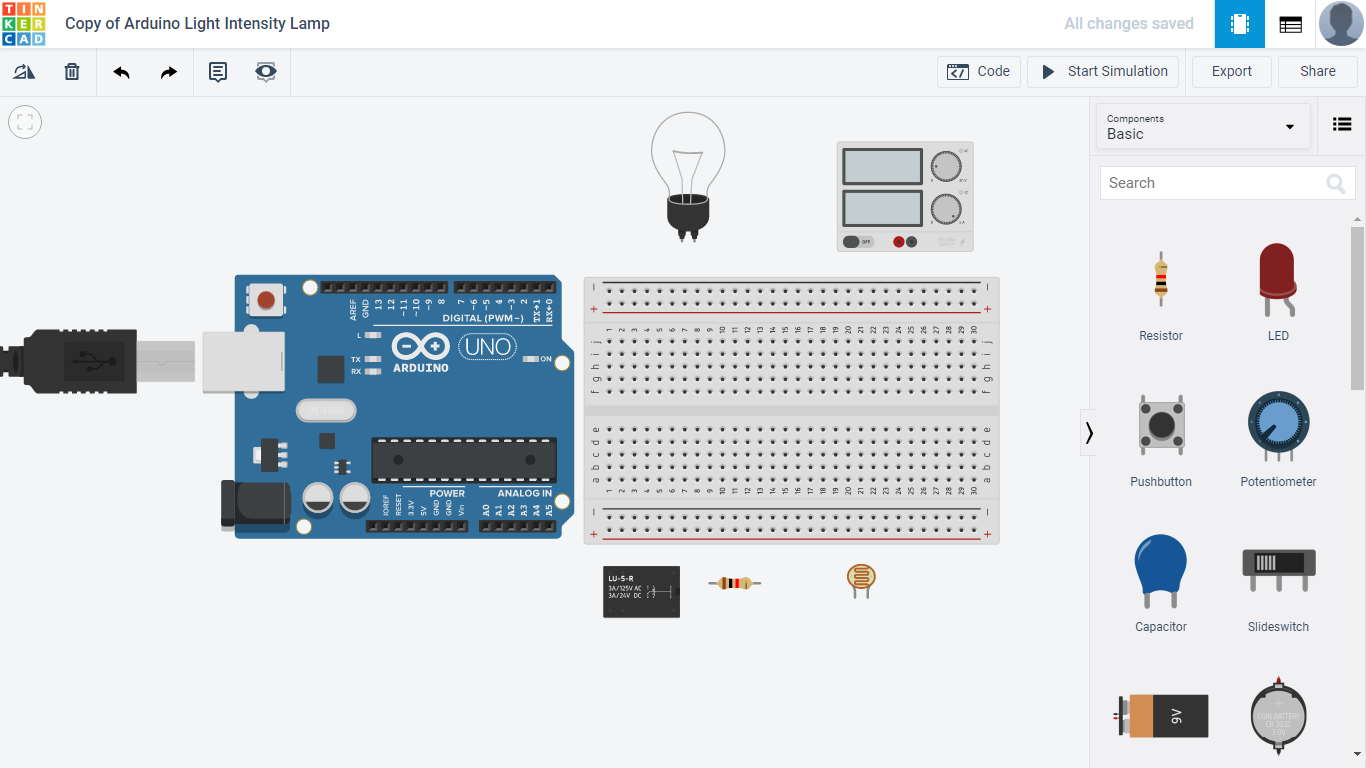This screenshot has height=768, width=1366.
Task: Start Simulation button
Action: [1103, 72]
